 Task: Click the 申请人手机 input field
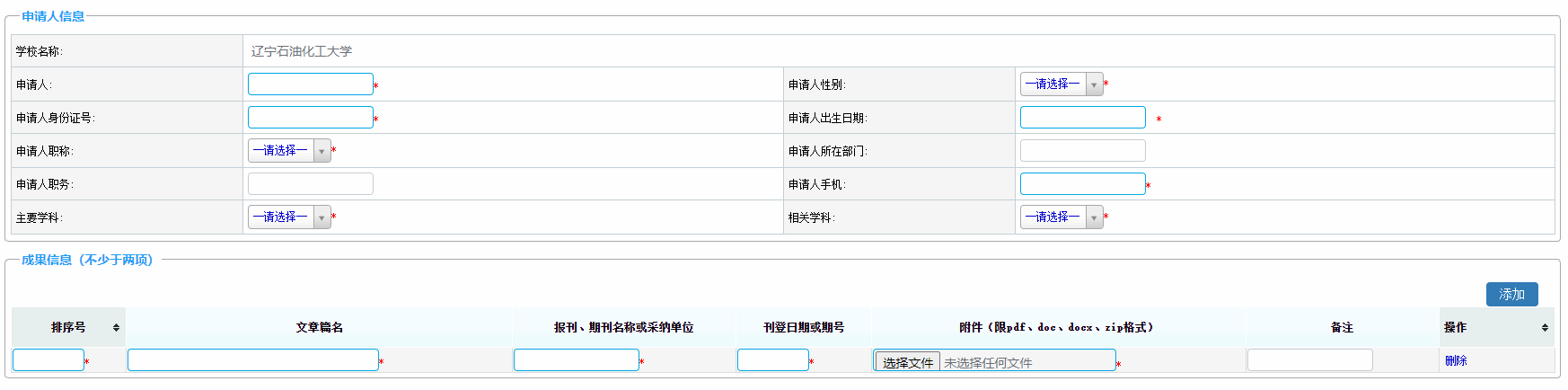[1082, 184]
